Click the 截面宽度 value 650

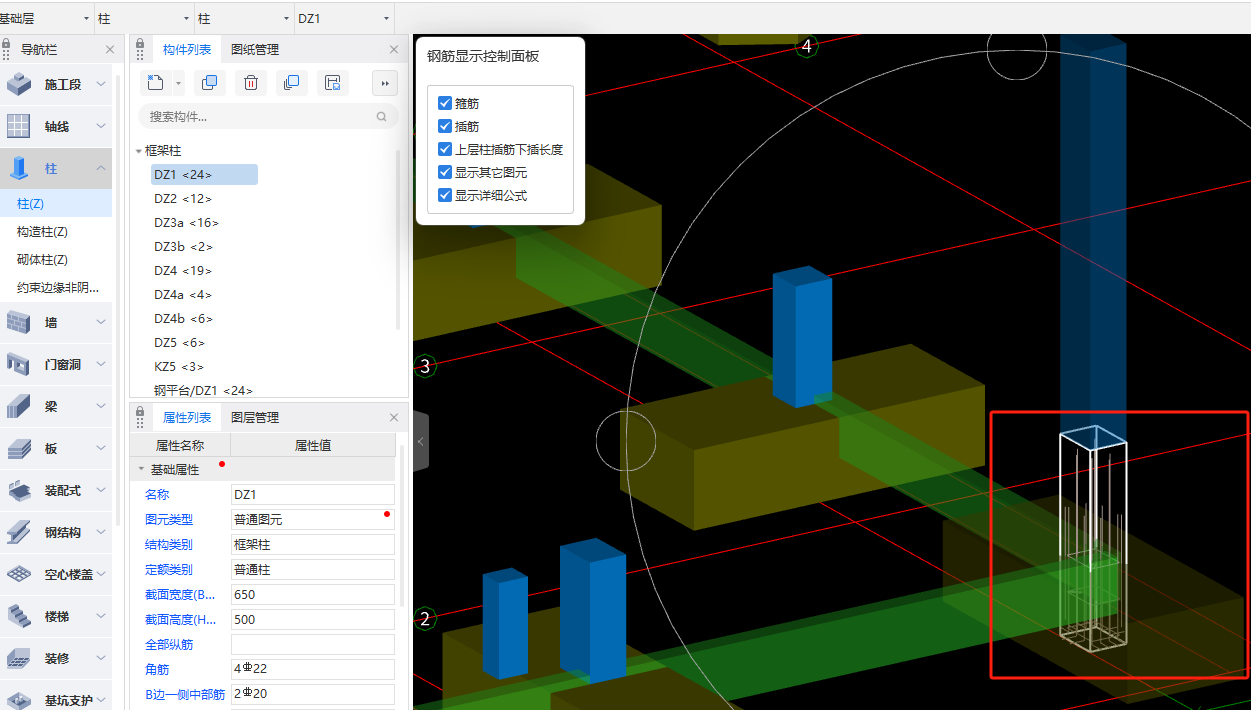point(313,594)
